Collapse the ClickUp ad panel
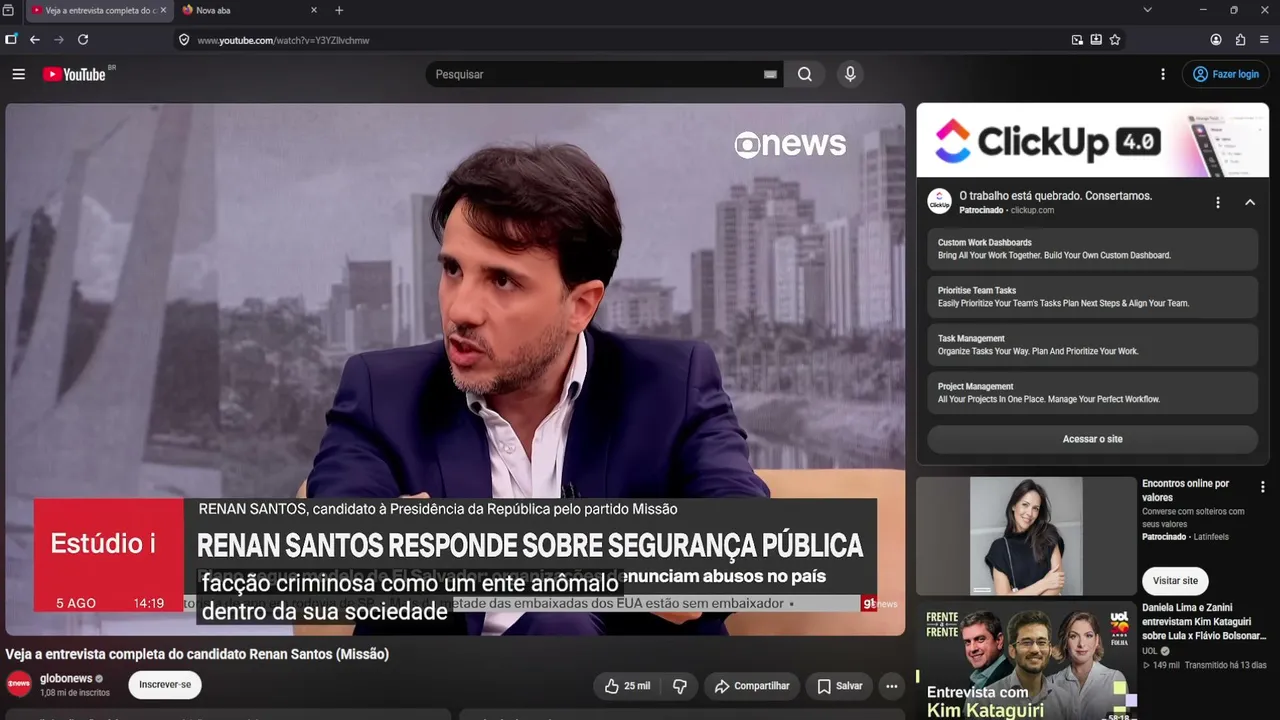The image size is (1280, 720). click(x=1250, y=203)
